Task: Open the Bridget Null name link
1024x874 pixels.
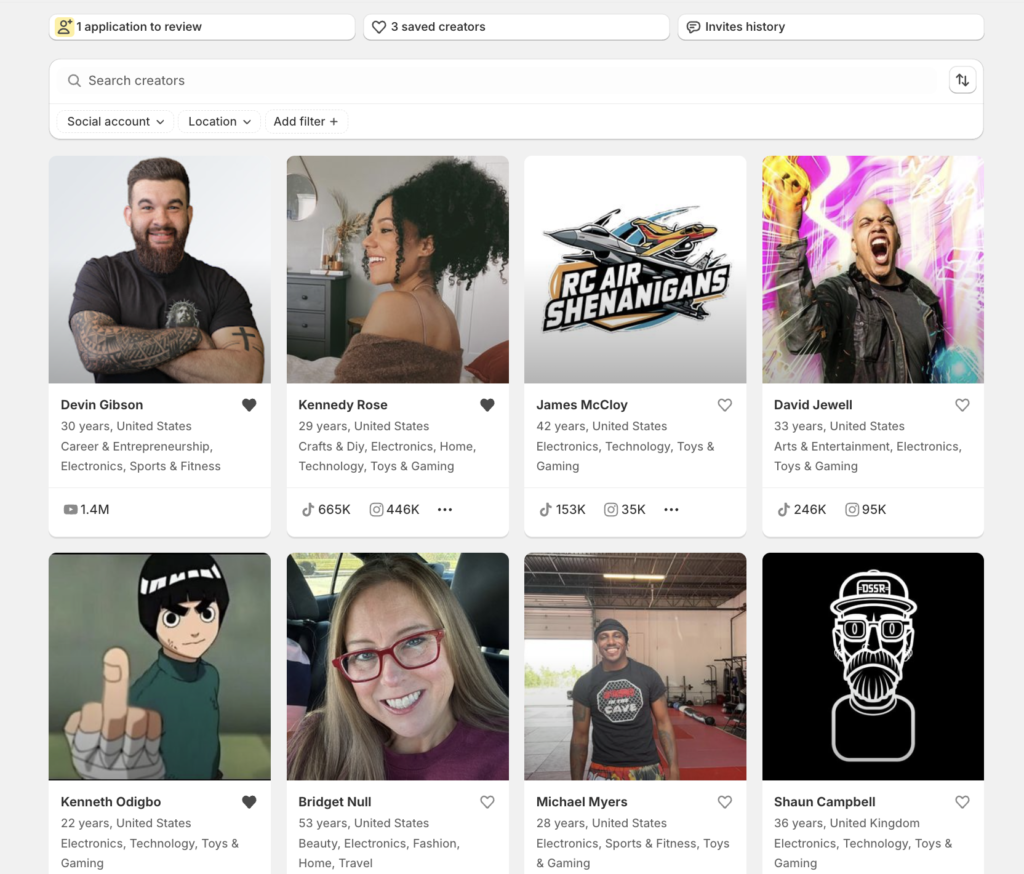Action: click(335, 801)
